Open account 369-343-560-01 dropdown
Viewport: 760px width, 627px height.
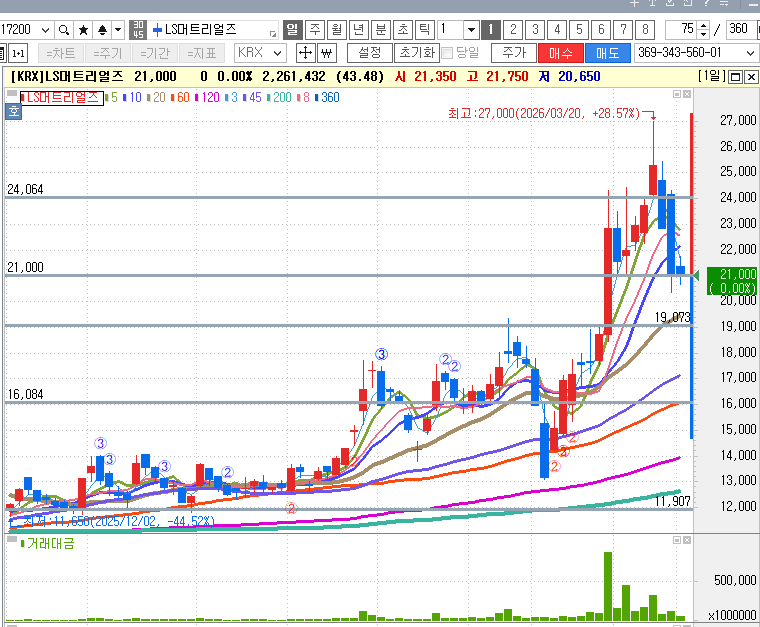coord(750,53)
